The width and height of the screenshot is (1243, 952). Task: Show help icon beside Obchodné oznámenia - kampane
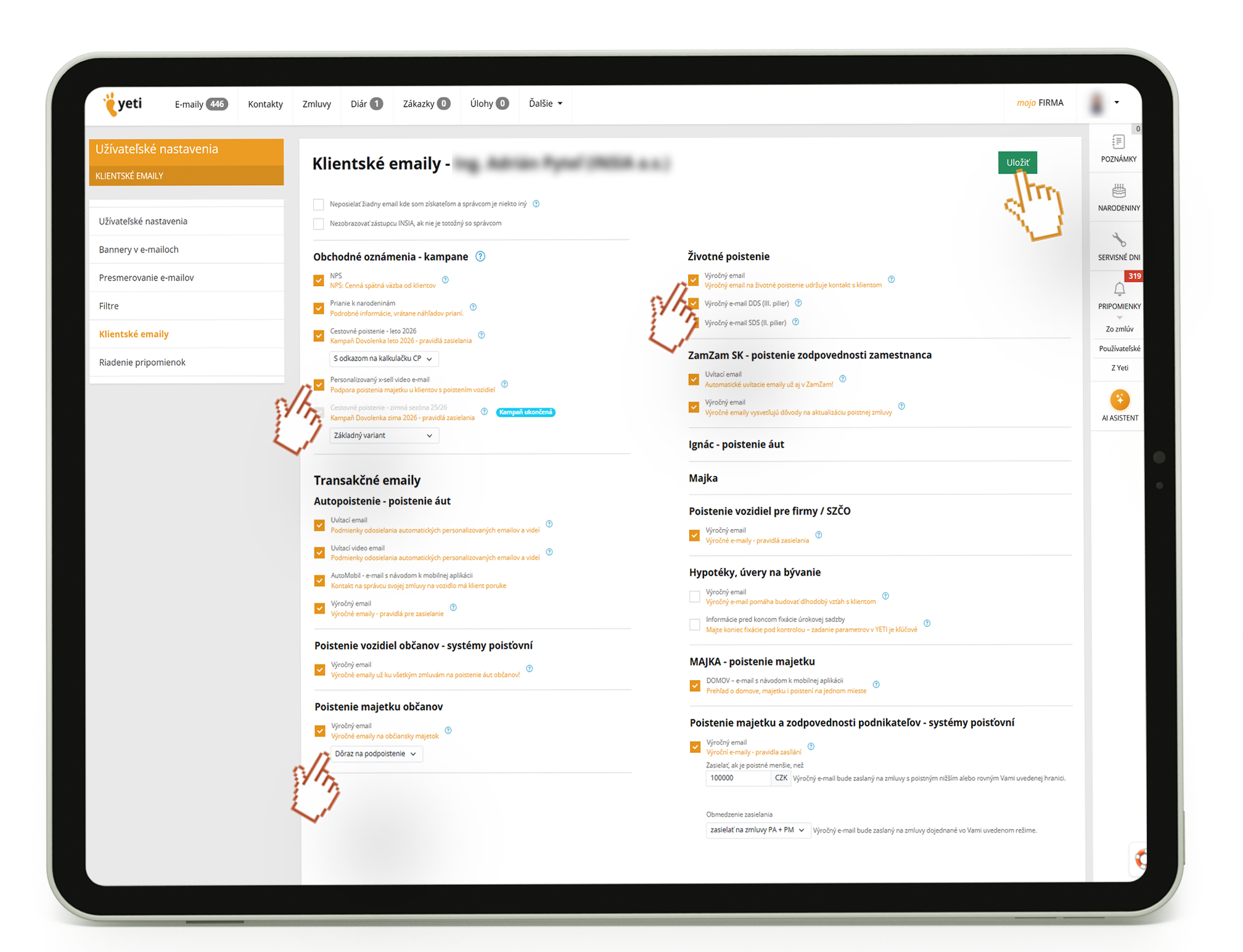pos(480,256)
